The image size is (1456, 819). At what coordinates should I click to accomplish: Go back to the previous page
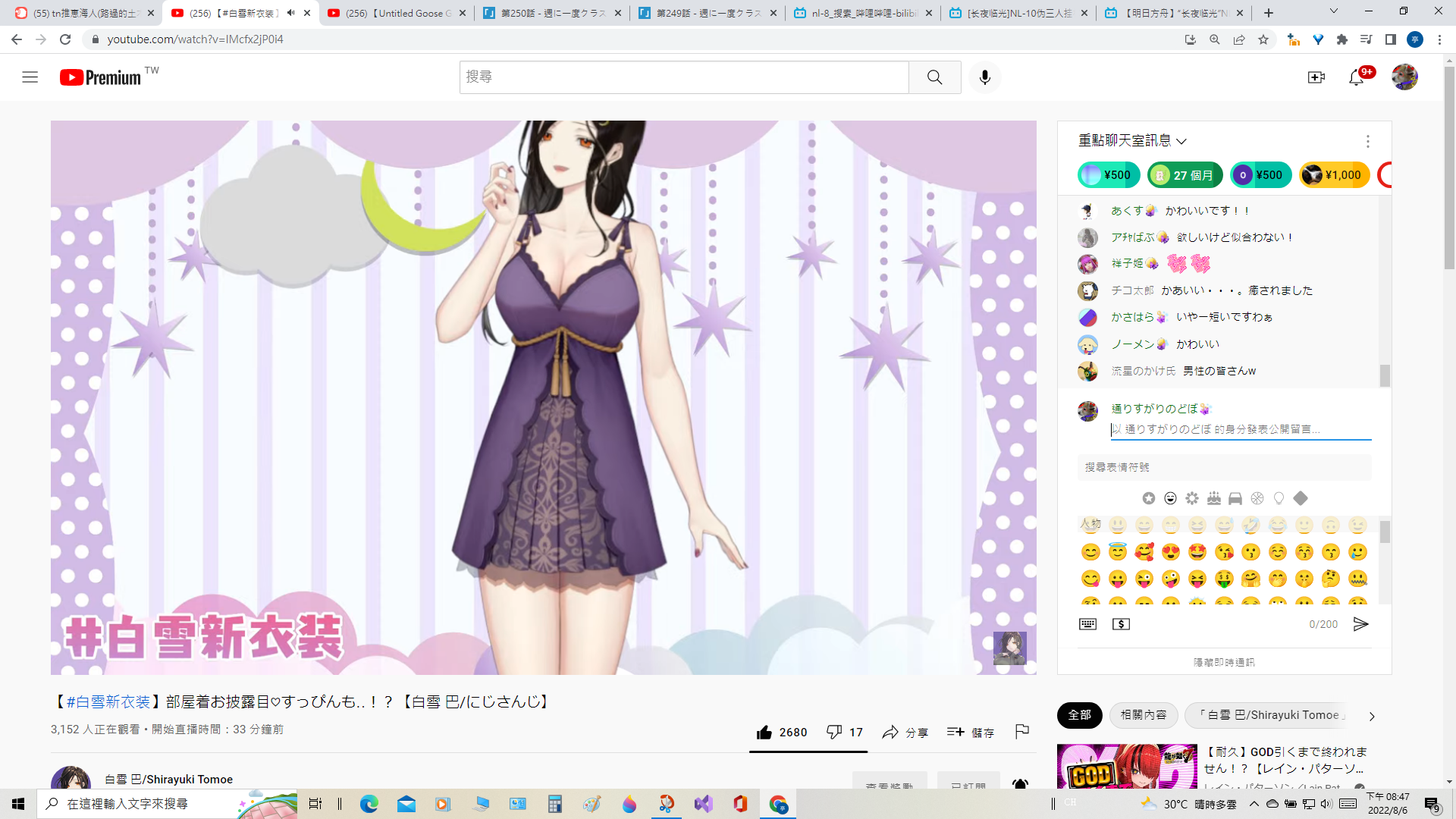pos(17,39)
